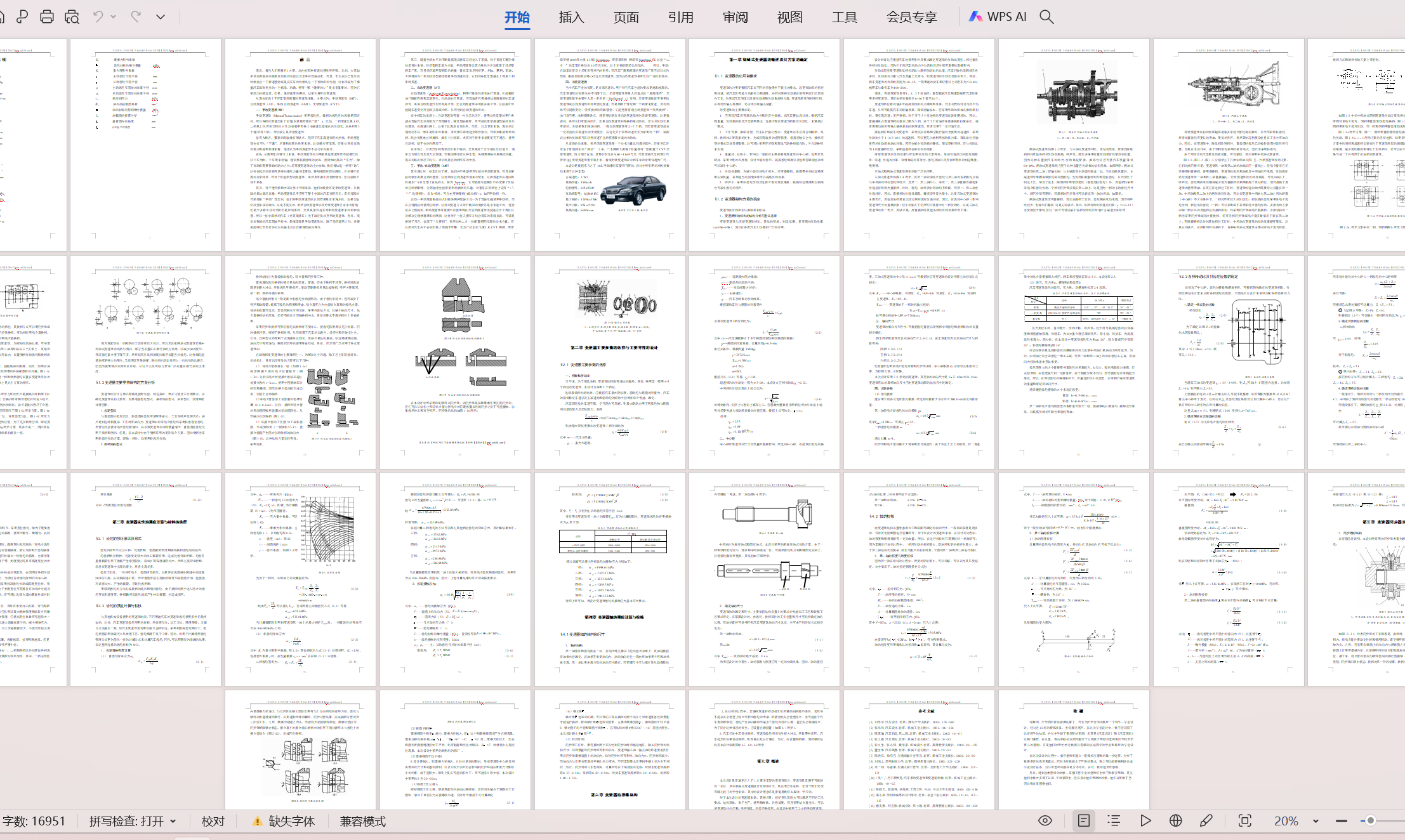1405x840 pixels.
Task: Click the 校对 proofreading button
Action: click(x=213, y=821)
